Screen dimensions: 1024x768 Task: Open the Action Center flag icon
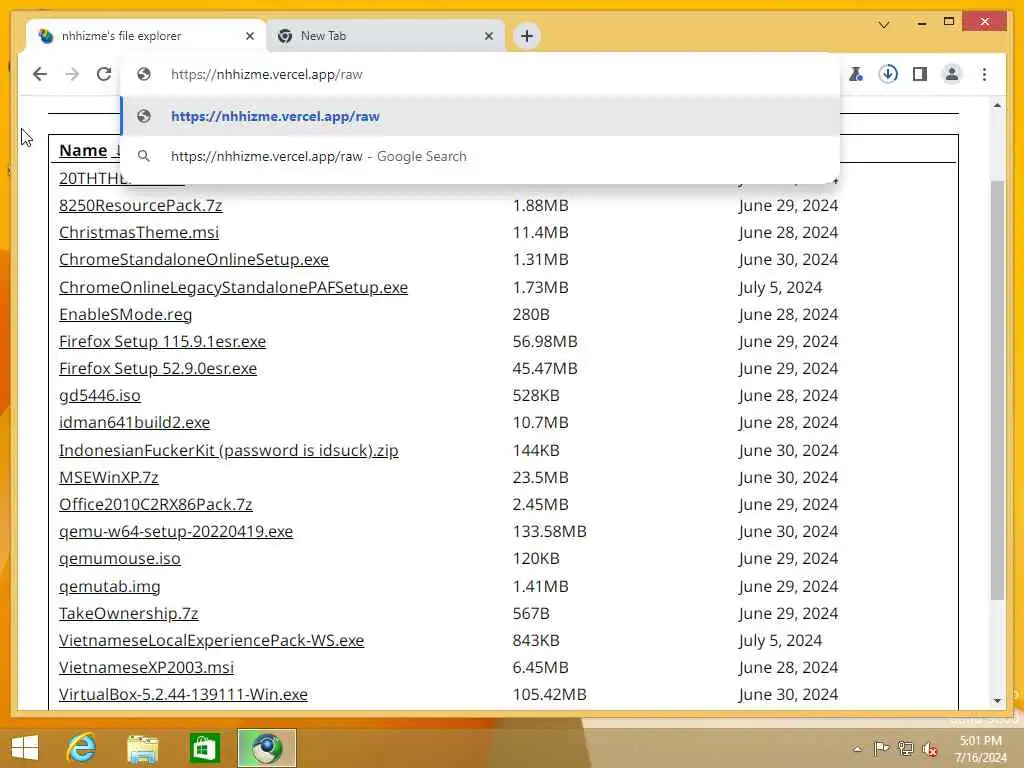881,748
